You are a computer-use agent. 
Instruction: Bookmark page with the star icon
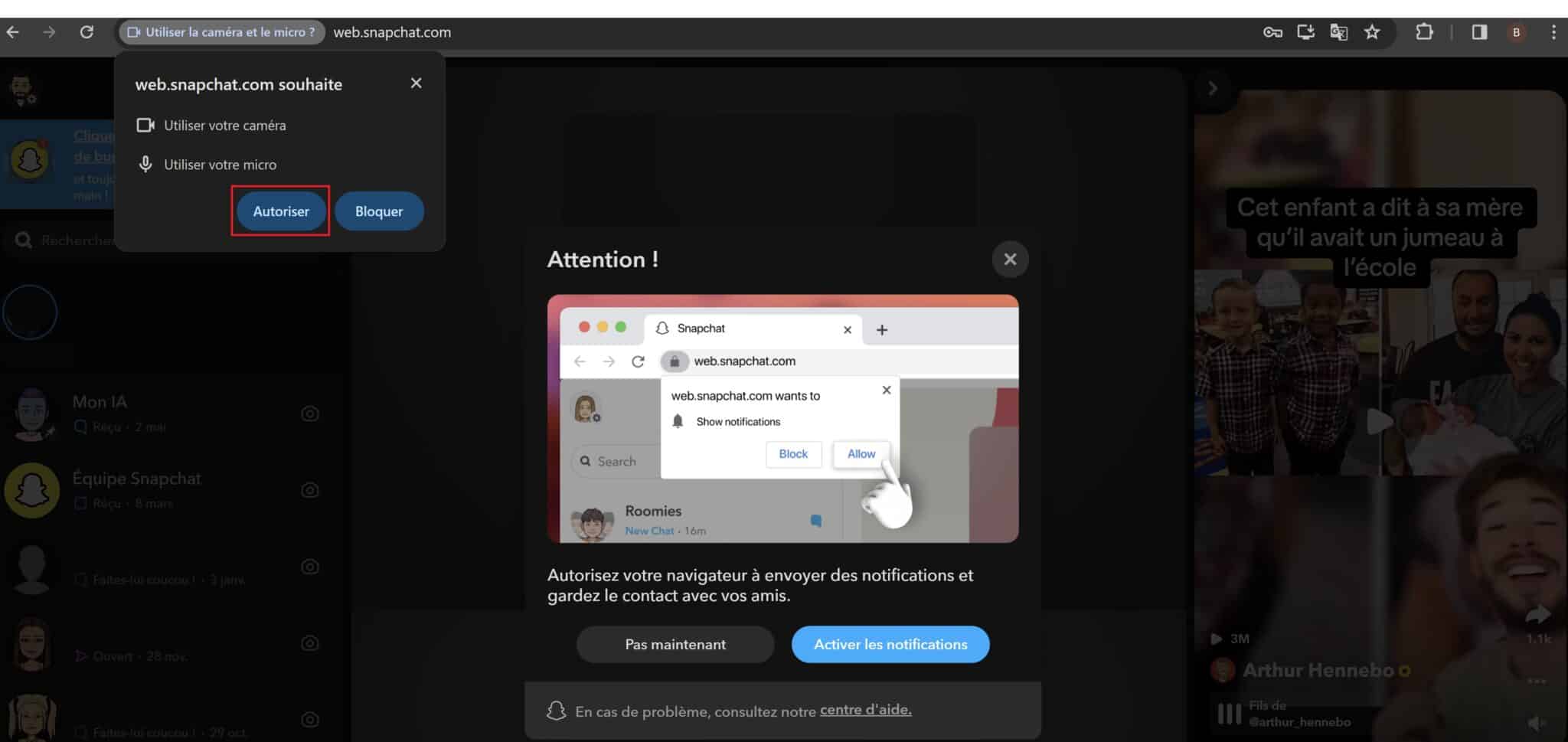[x=1371, y=32]
